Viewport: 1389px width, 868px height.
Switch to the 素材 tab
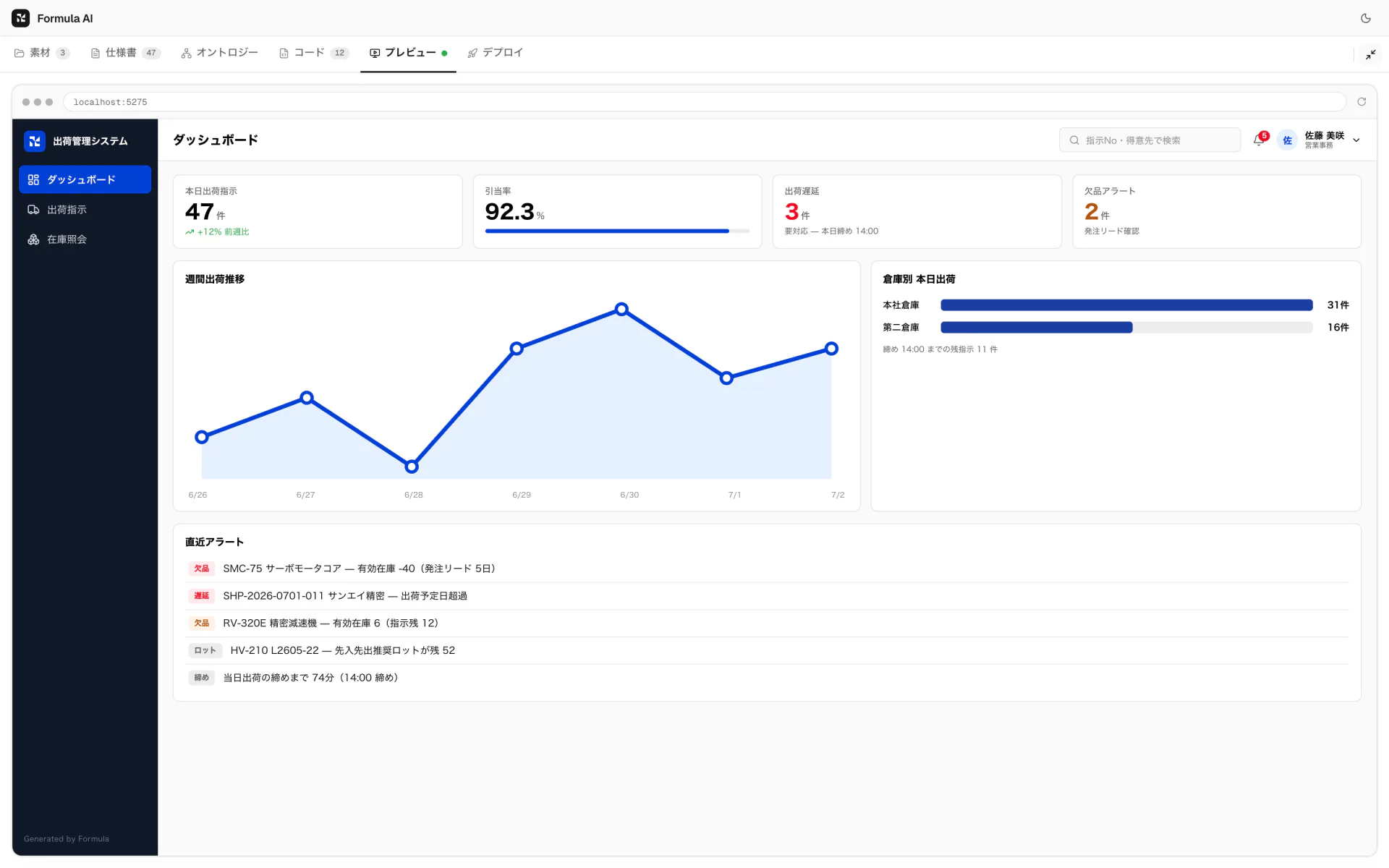click(42, 53)
